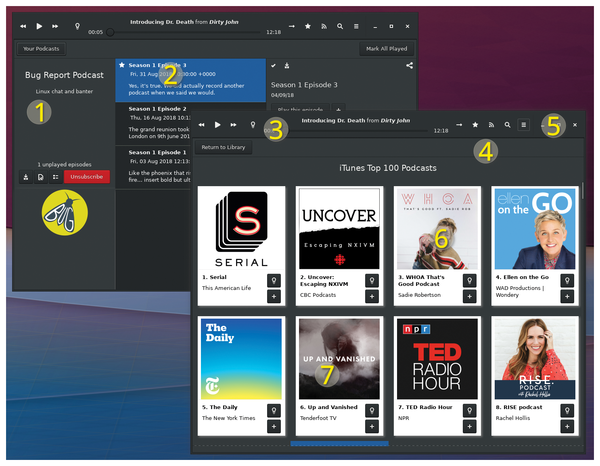Open the hamburger menu in the front window
Screen dimensions: 600x466
pos(523,125)
